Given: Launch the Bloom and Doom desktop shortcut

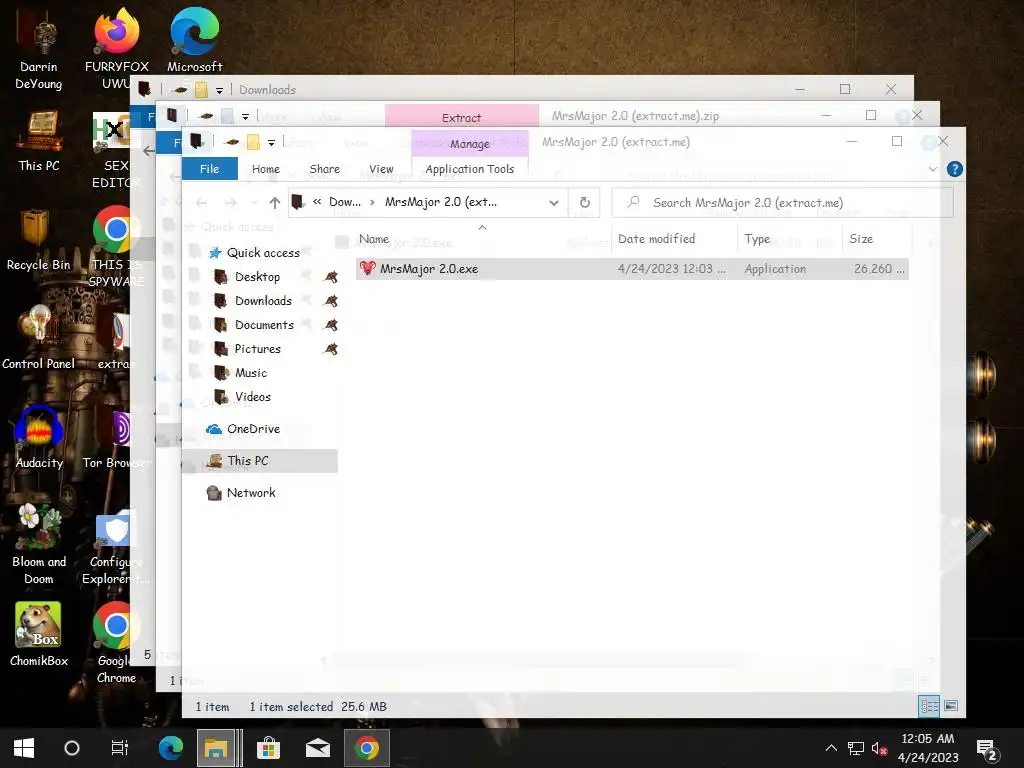Looking at the screenshot, I should coord(39,545).
